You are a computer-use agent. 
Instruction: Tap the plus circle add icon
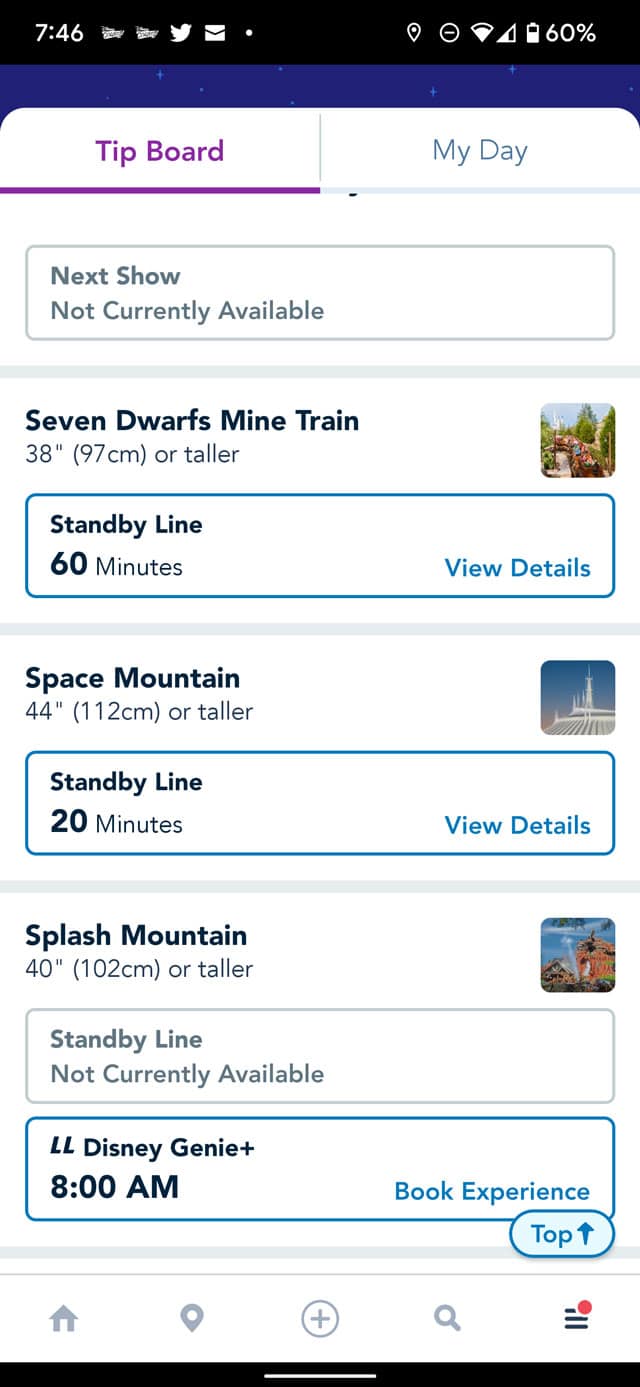[x=320, y=1319]
